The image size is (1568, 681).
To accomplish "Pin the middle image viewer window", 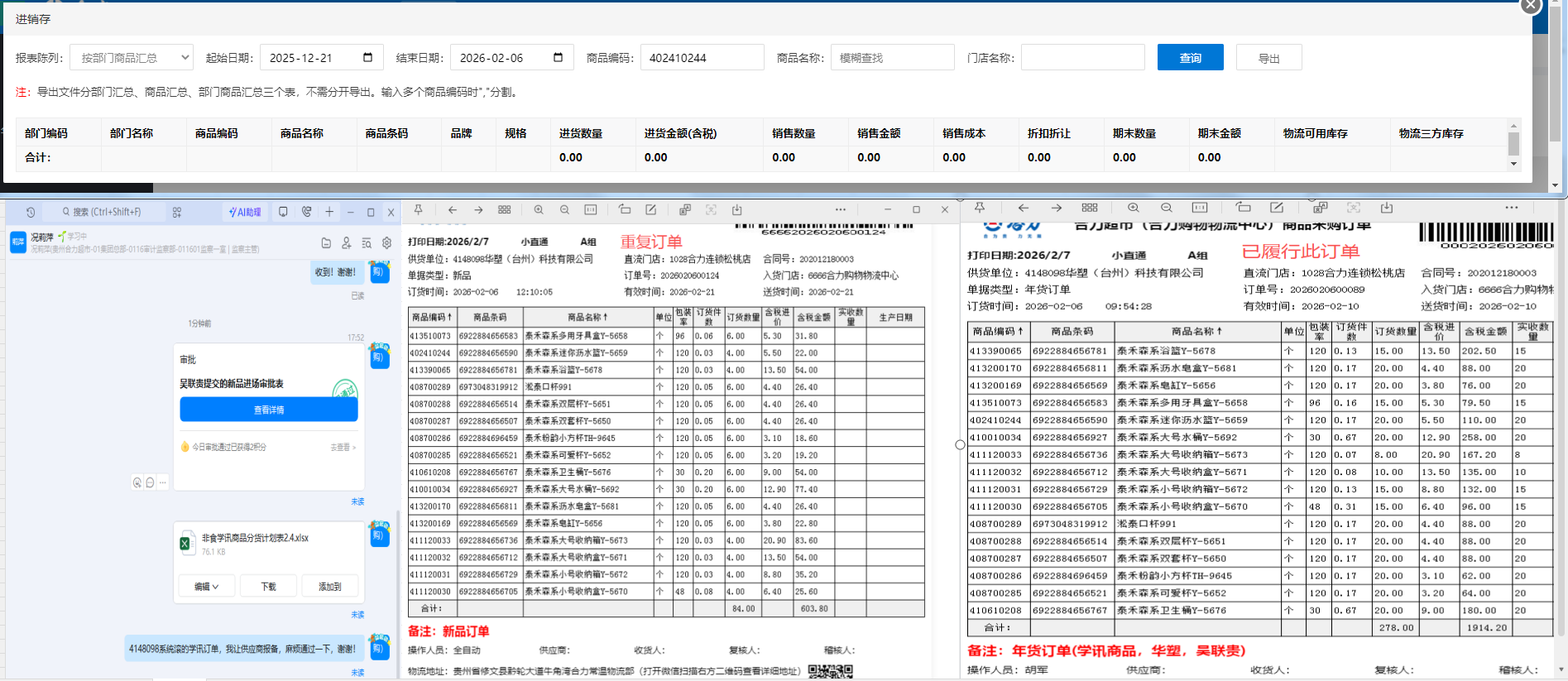I will tap(418, 210).
